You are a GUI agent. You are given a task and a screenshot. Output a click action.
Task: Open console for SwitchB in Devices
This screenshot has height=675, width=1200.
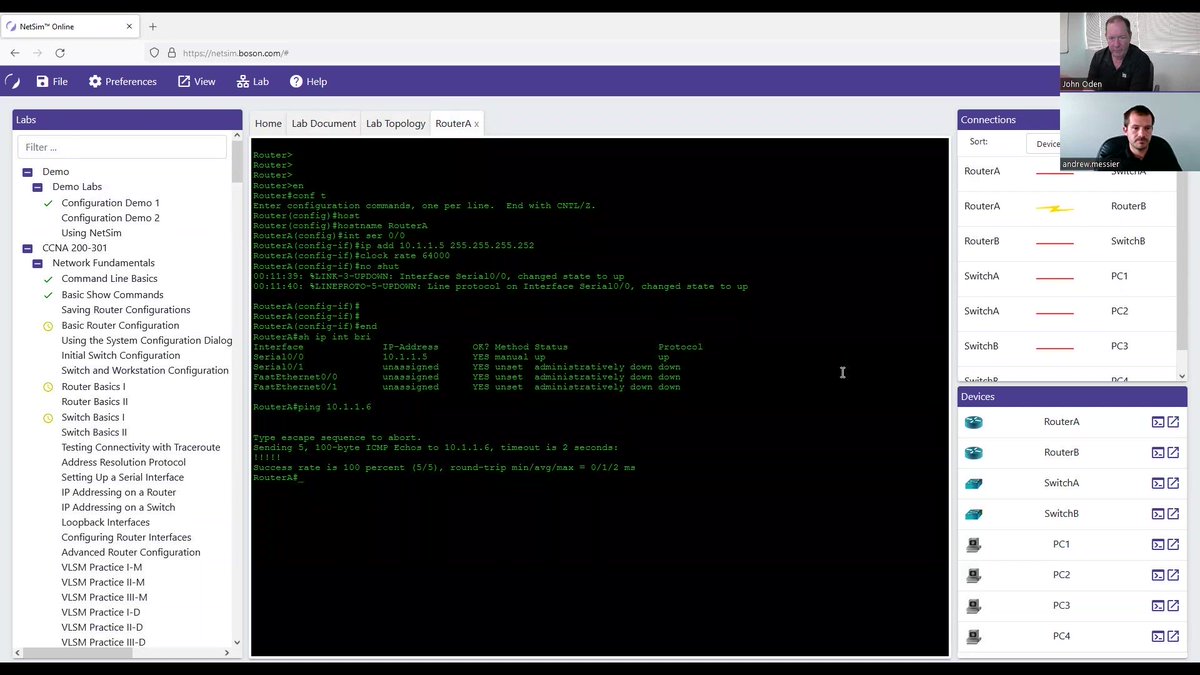pyautogui.click(x=1158, y=514)
